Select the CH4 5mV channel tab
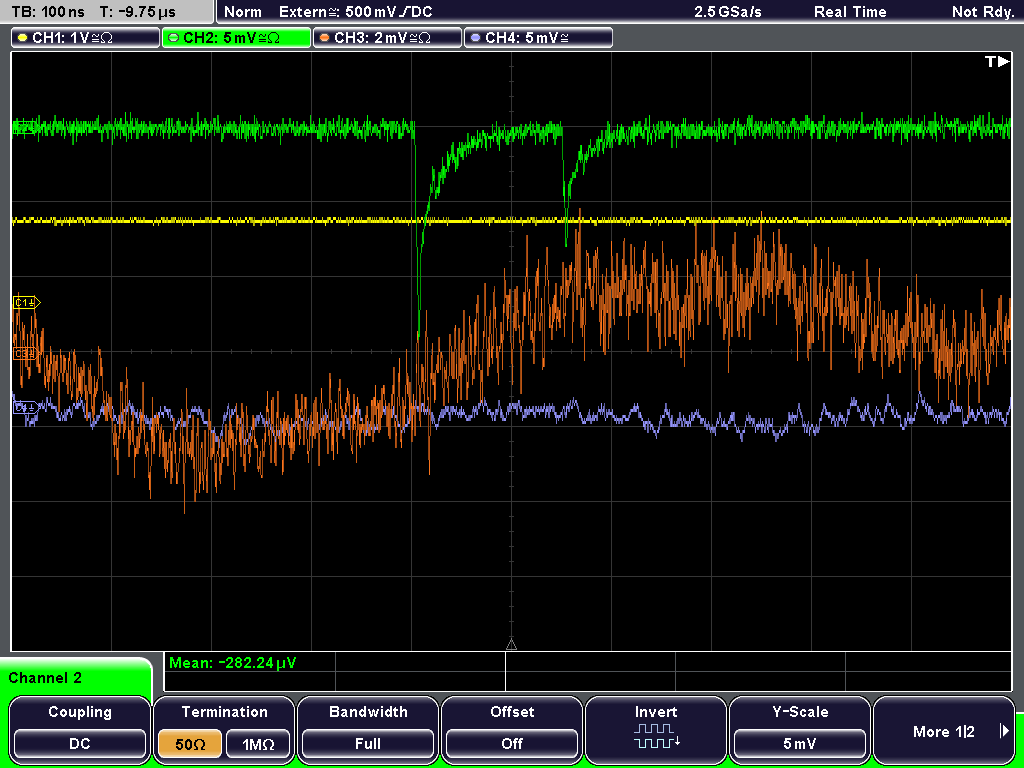Viewport: 1024px width, 768px height. coord(538,38)
